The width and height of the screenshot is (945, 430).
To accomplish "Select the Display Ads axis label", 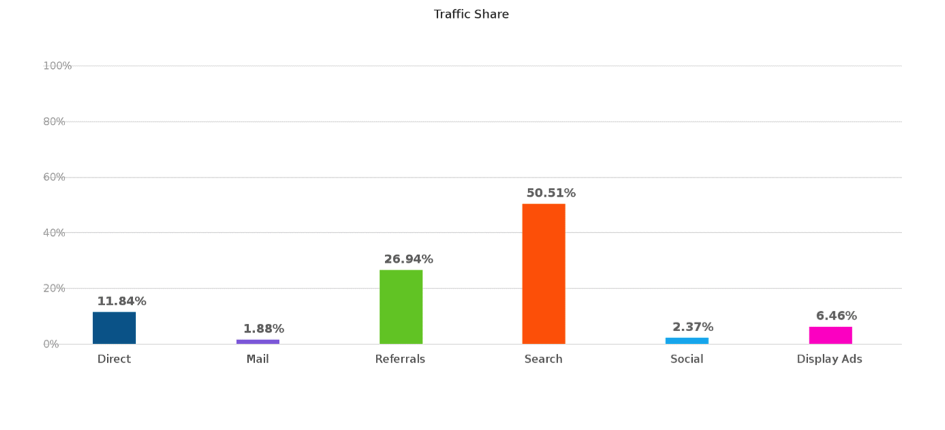I will (829, 359).
